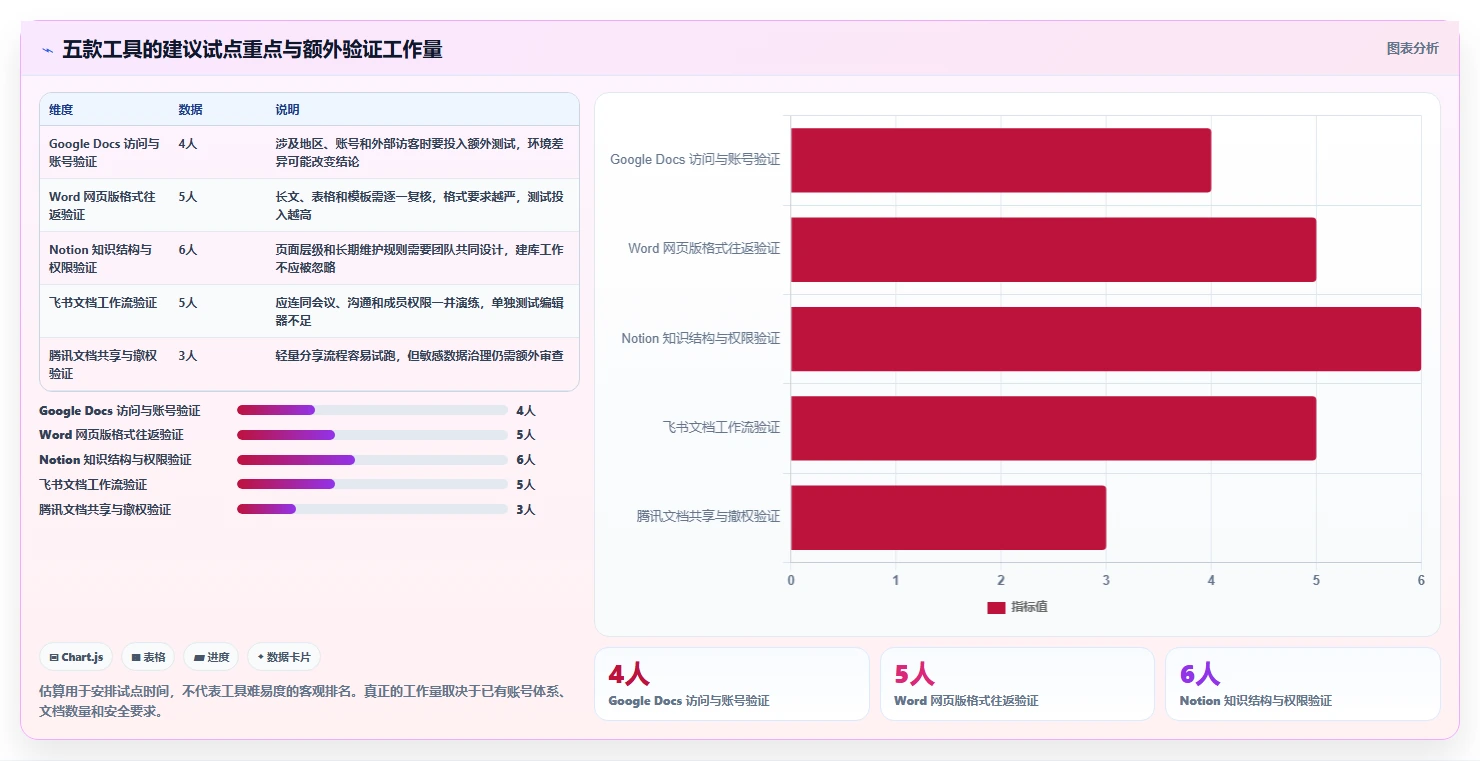
Task: Click the chart icon beside the title
Action: (x=47, y=50)
